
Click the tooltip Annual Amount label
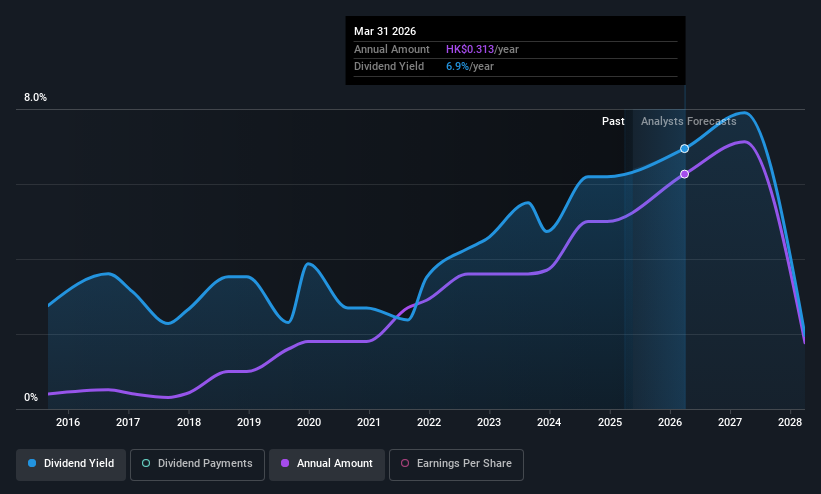[392, 49]
